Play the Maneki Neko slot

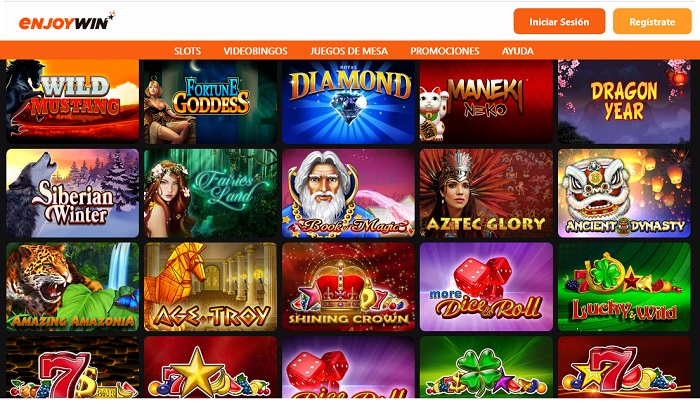click(486, 101)
